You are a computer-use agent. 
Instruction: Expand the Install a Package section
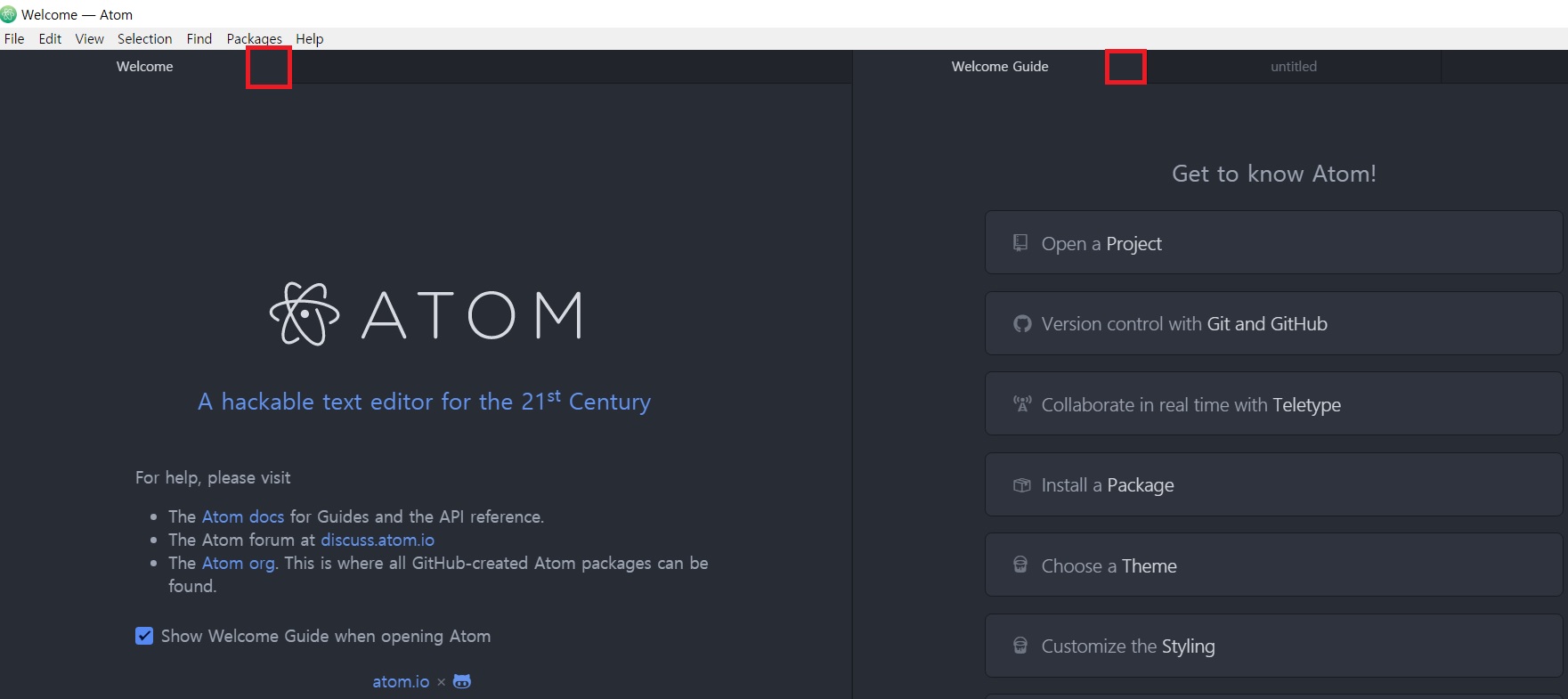(x=1274, y=484)
